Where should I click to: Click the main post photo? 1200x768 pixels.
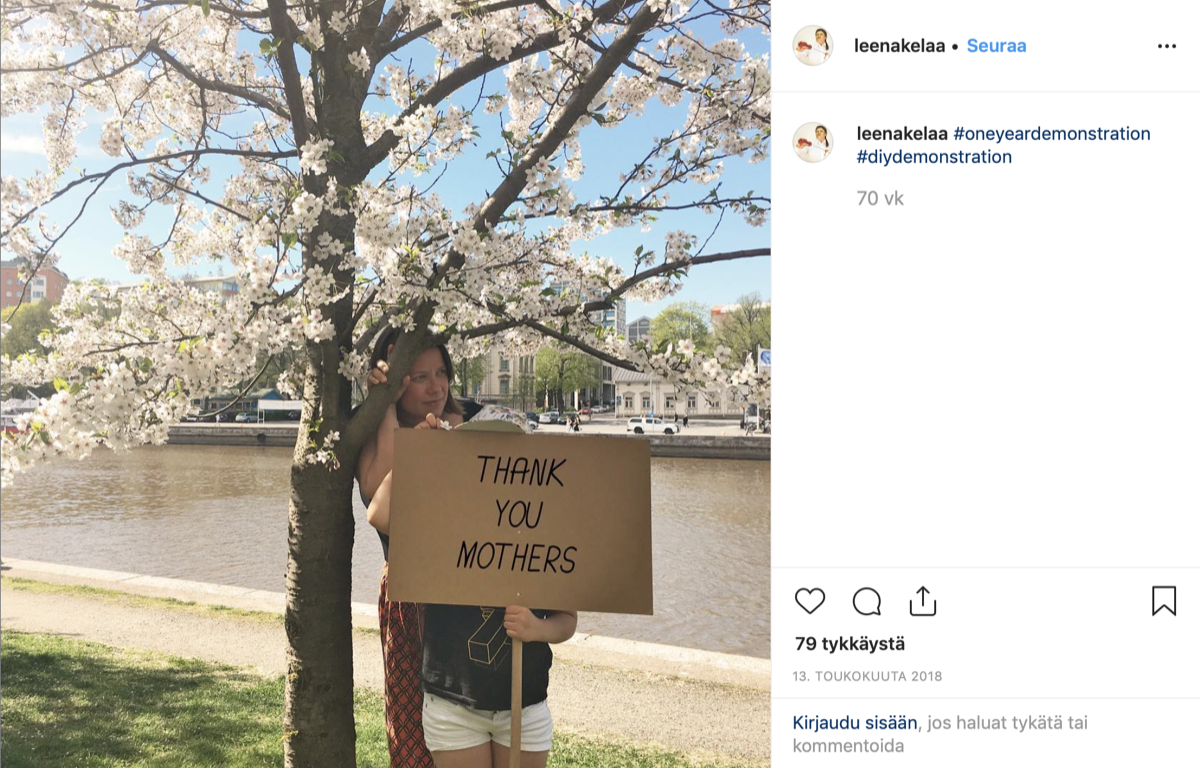(x=385, y=384)
